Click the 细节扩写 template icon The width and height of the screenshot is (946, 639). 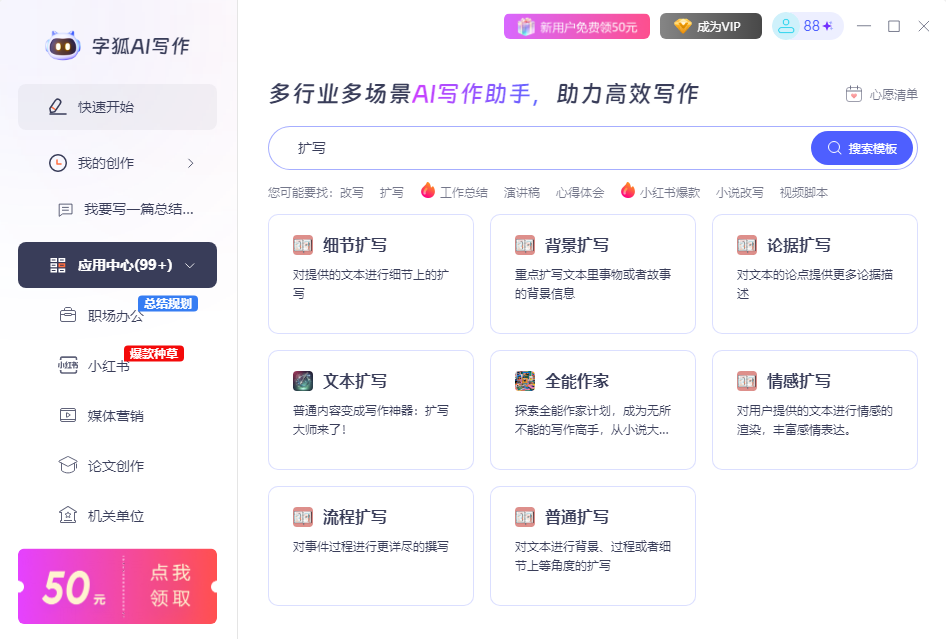[303, 245]
